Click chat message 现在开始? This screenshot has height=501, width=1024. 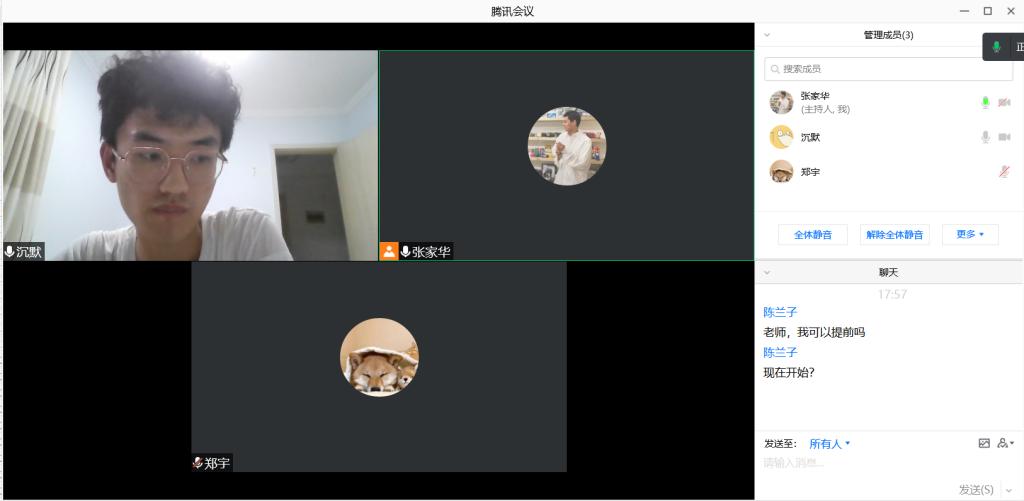pyautogui.click(x=789, y=373)
